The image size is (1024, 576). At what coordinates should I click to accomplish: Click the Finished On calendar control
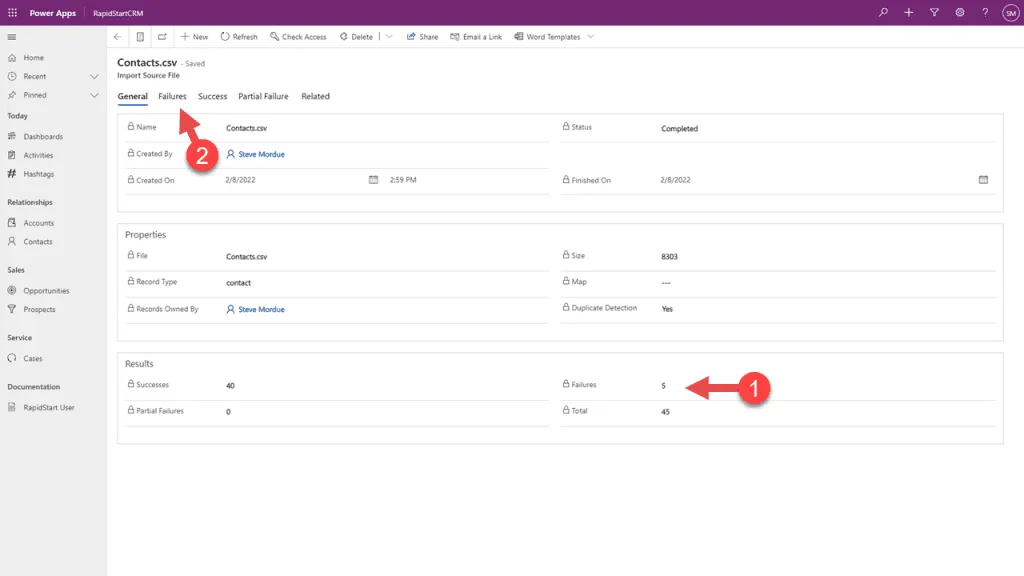click(983, 180)
